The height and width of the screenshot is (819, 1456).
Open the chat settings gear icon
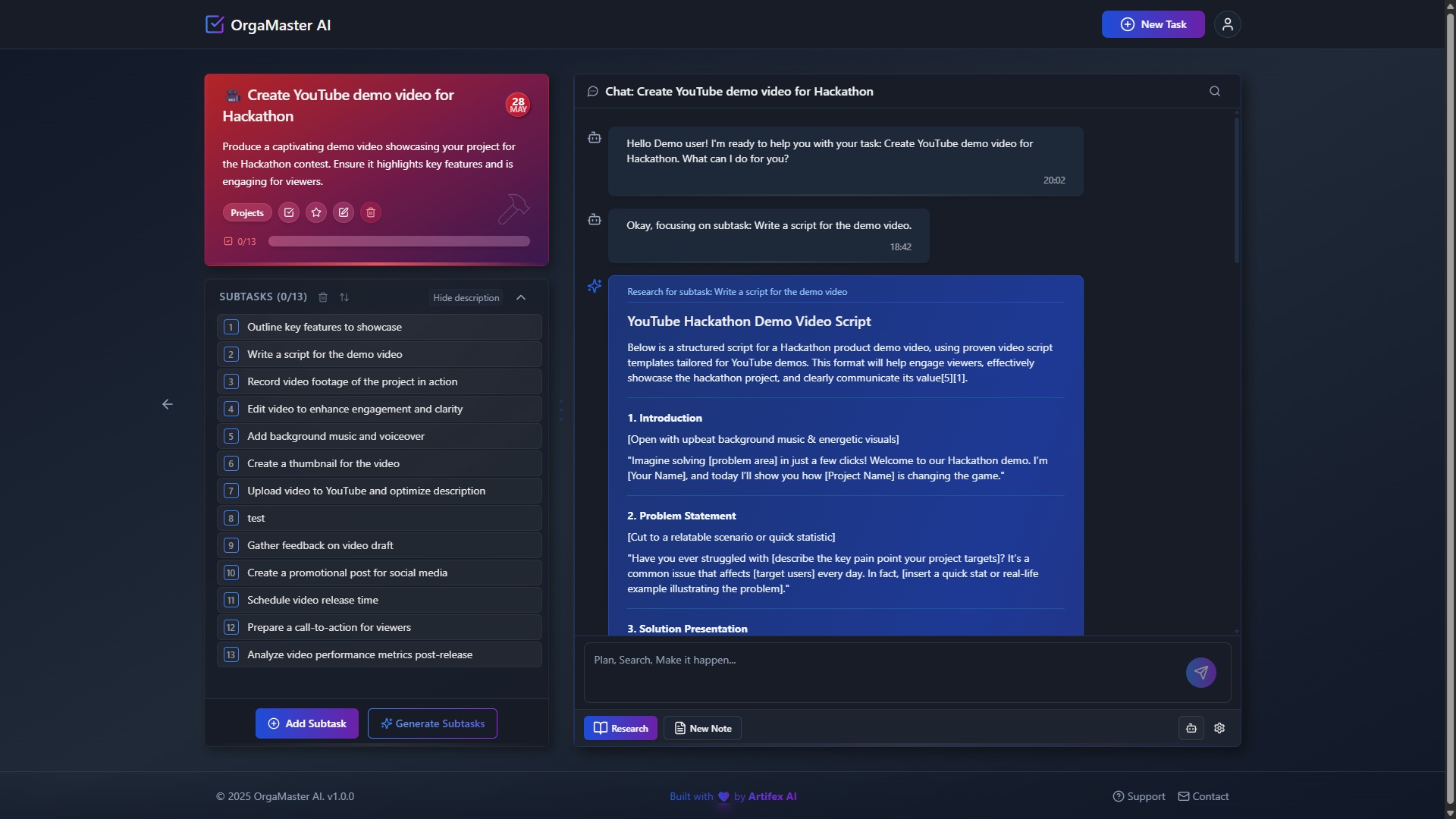click(x=1219, y=728)
